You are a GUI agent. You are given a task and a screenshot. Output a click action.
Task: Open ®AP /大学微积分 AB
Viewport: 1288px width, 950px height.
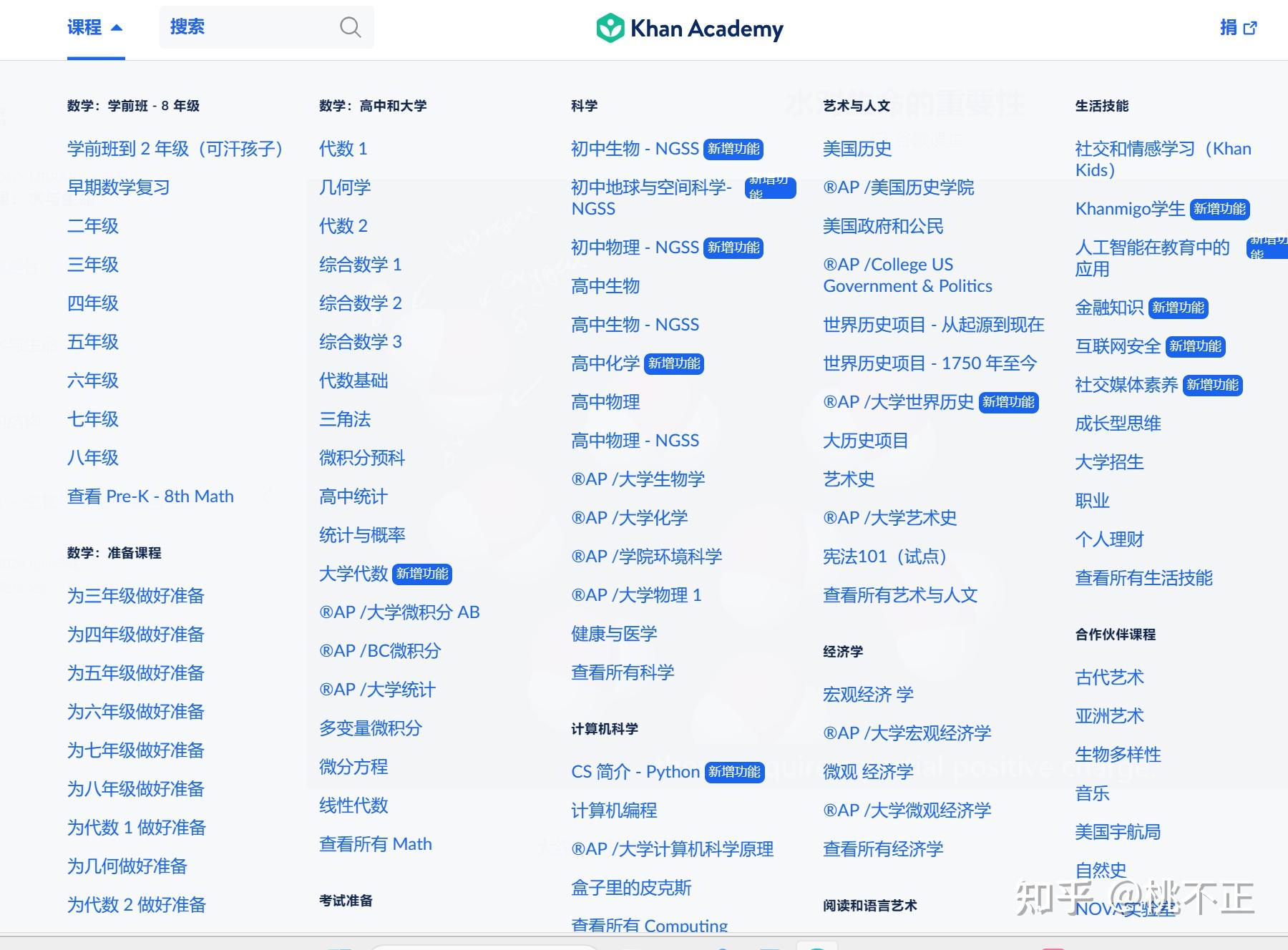399,612
